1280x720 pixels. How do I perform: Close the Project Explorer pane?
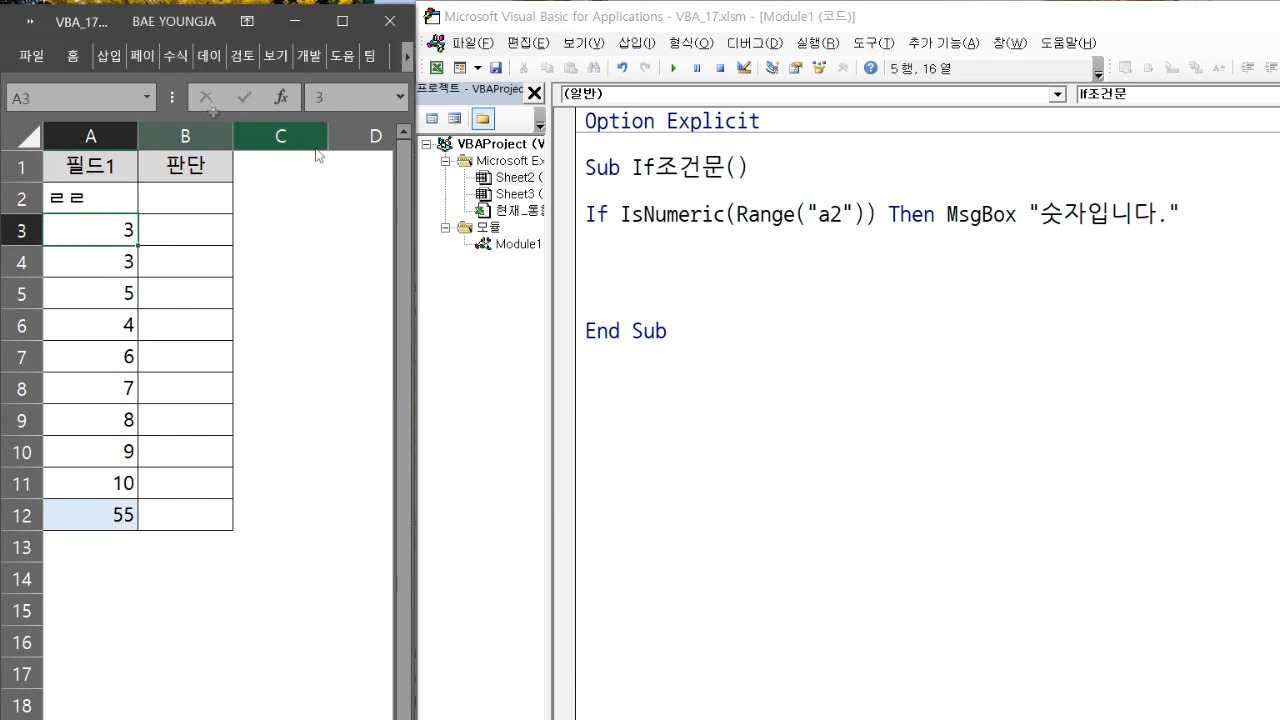coord(534,93)
